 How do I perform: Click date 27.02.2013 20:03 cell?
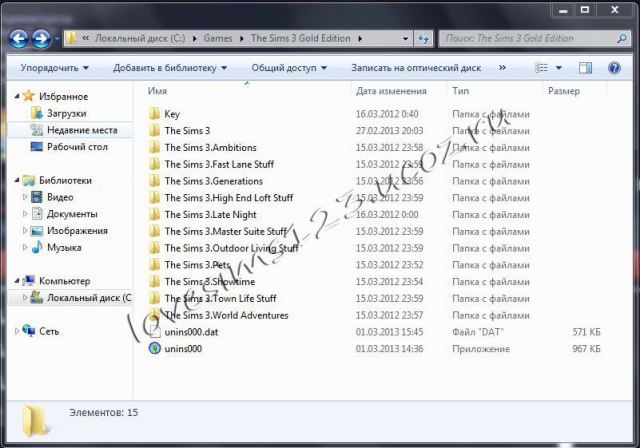(389, 131)
